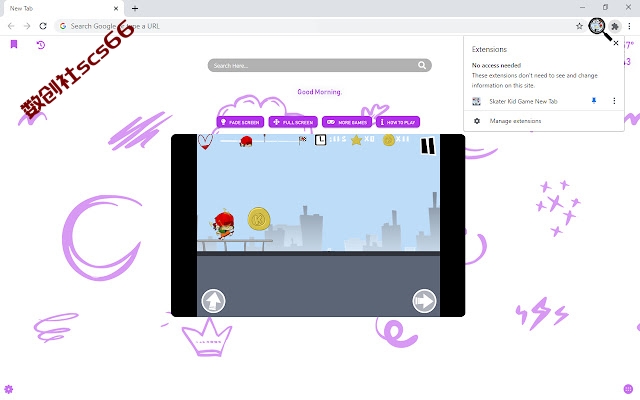Click the browser back arrow
The image size is (640, 400).
11,26
